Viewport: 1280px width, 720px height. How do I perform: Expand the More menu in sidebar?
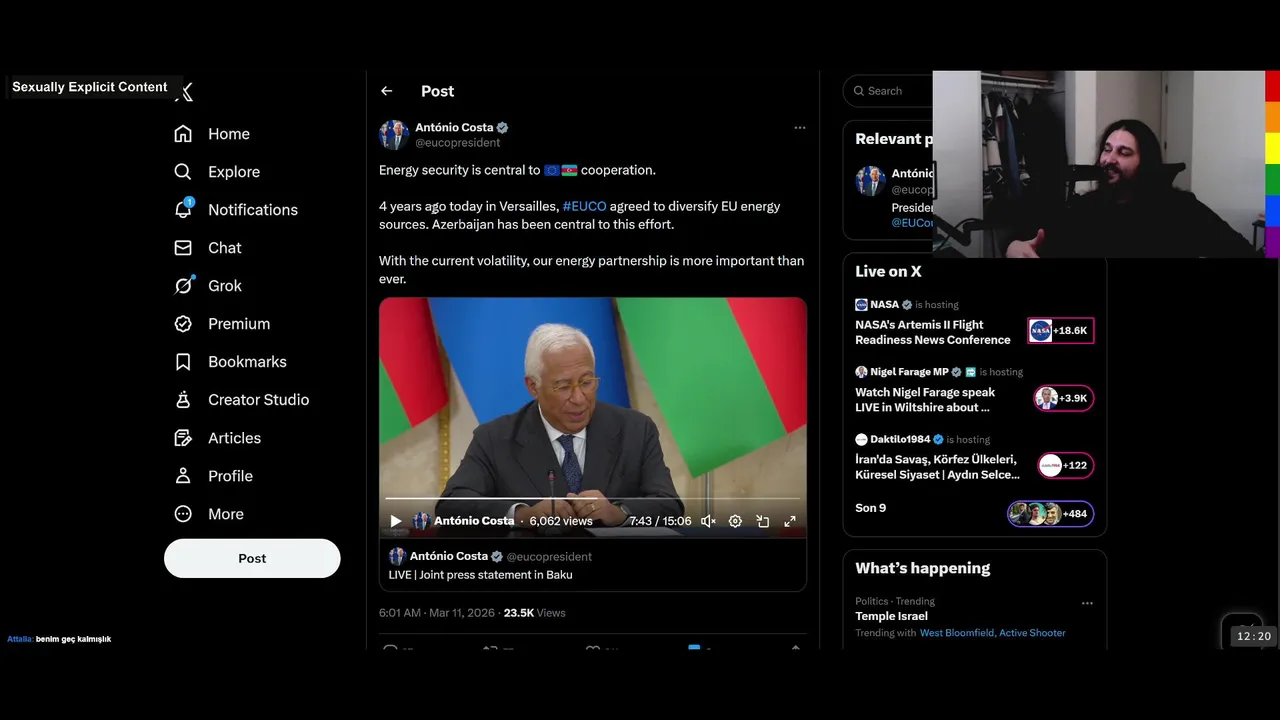click(x=209, y=514)
